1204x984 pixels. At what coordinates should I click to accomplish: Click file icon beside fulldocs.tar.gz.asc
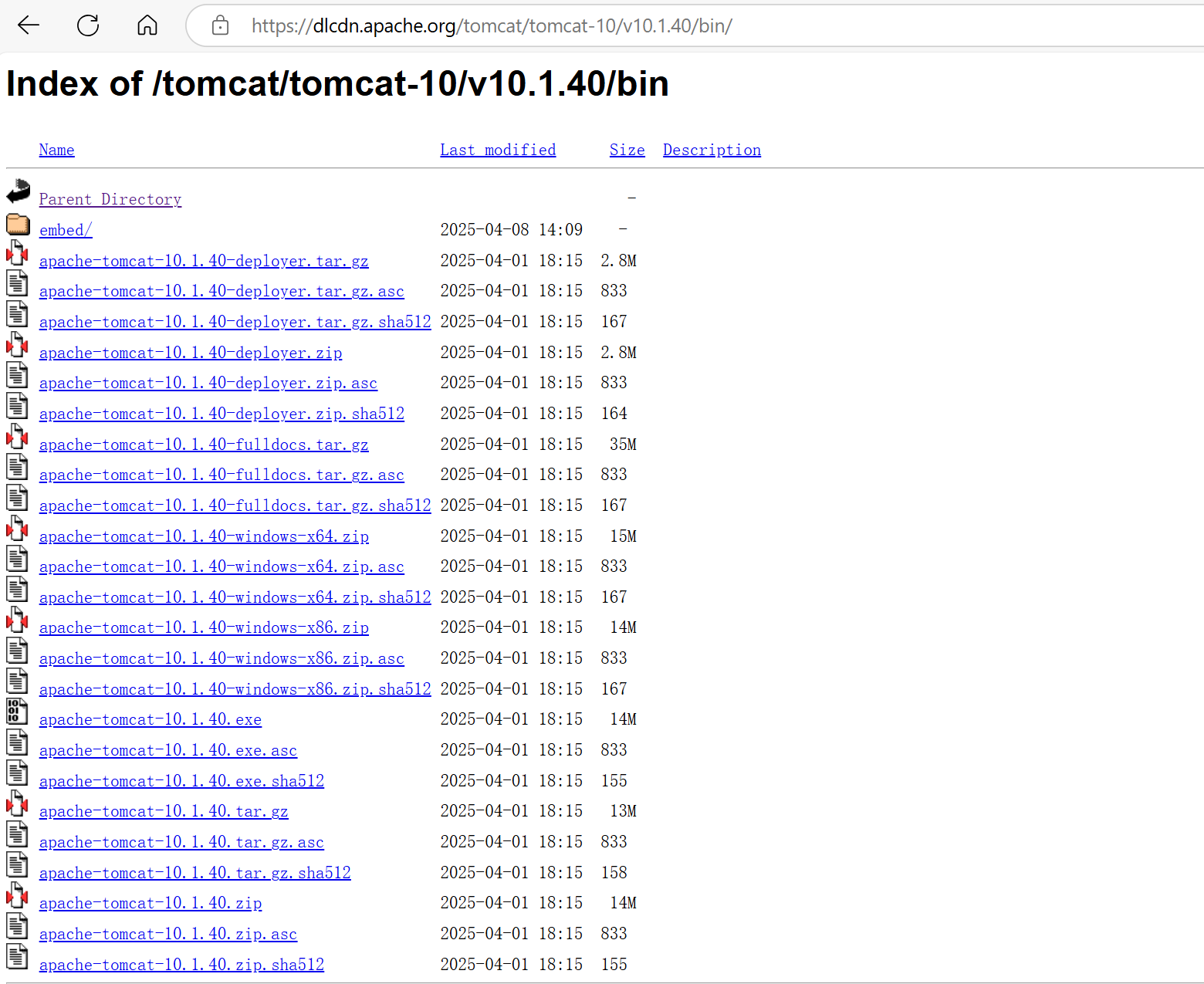(x=18, y=467)
